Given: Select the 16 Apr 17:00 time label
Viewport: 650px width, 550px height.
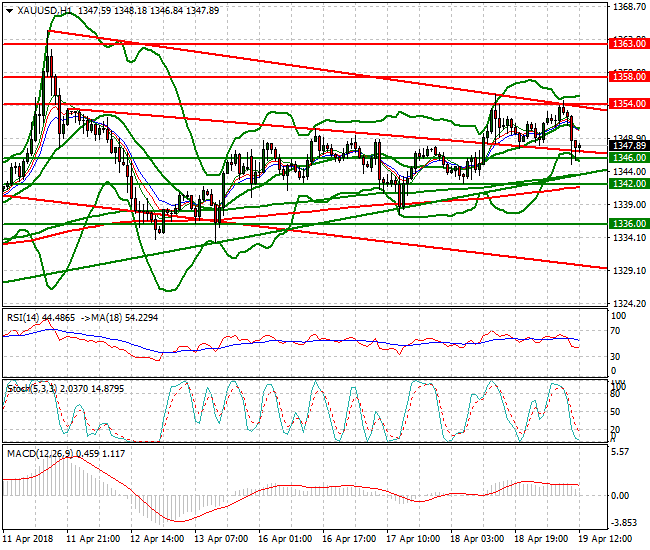Looking at the screenshot, I should tap(349, 539).
